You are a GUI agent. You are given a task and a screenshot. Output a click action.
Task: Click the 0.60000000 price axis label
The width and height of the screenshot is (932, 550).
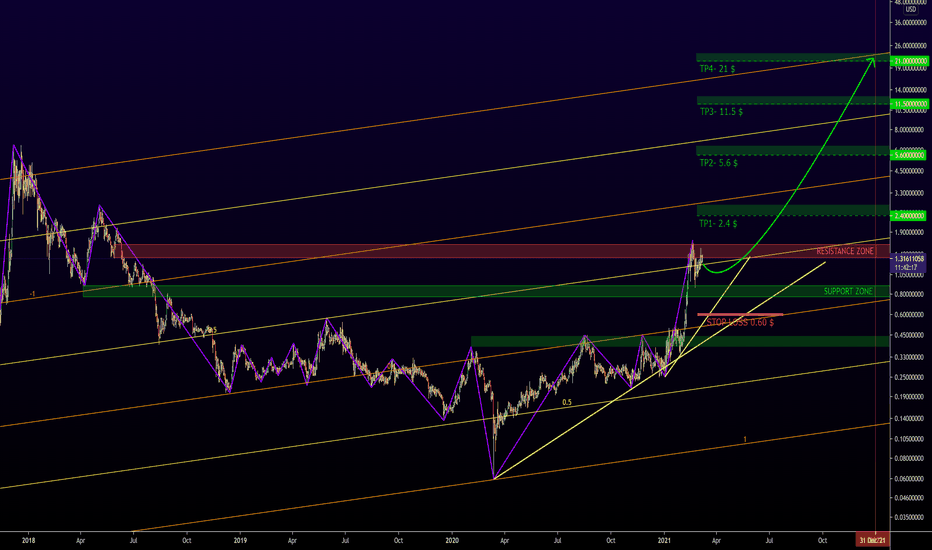(909, 315)
